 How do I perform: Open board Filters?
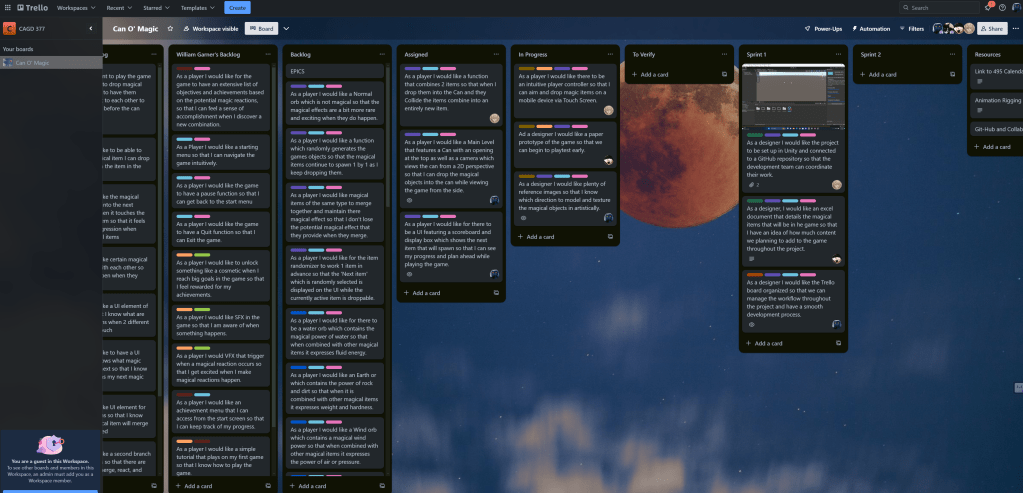[912, 29]
